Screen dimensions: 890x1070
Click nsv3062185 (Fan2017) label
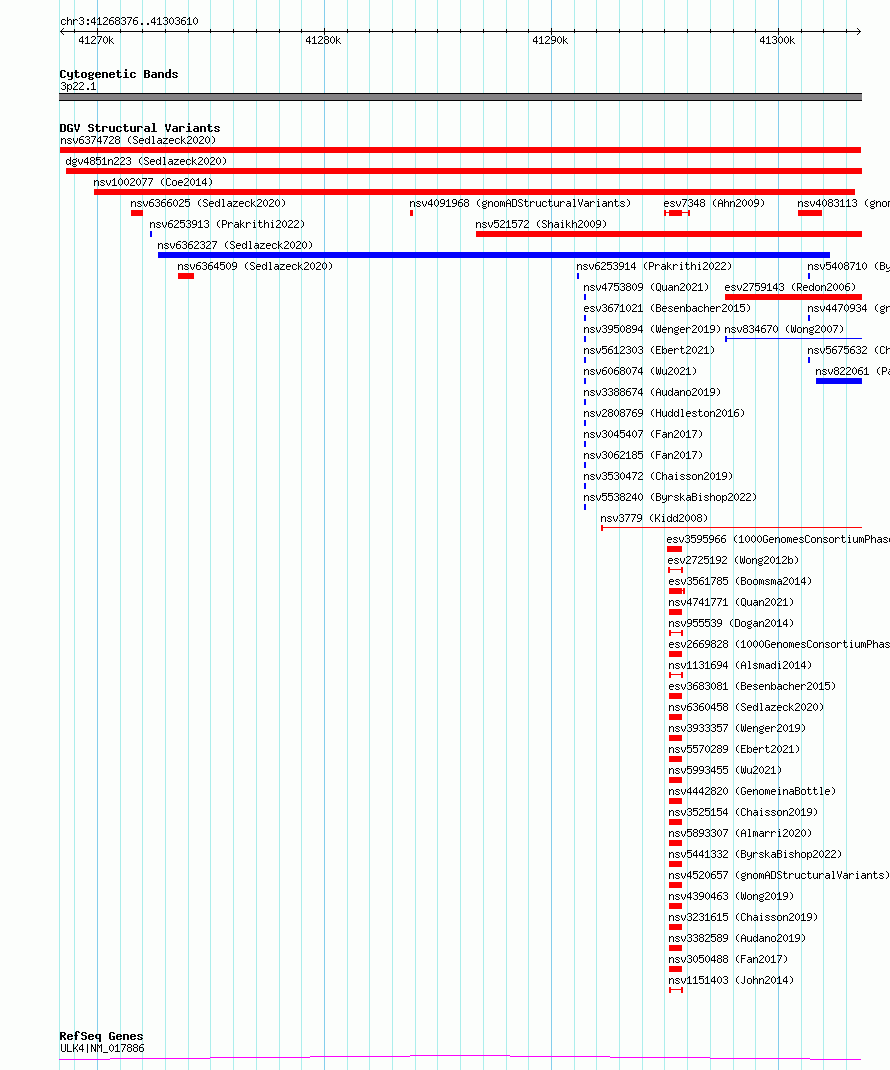click(643, 455)
